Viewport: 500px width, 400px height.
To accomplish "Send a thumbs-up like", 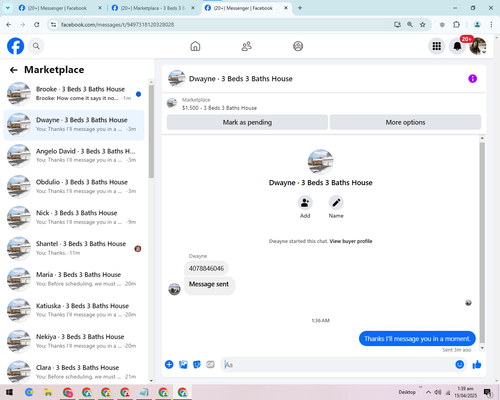I will (477, 364).
